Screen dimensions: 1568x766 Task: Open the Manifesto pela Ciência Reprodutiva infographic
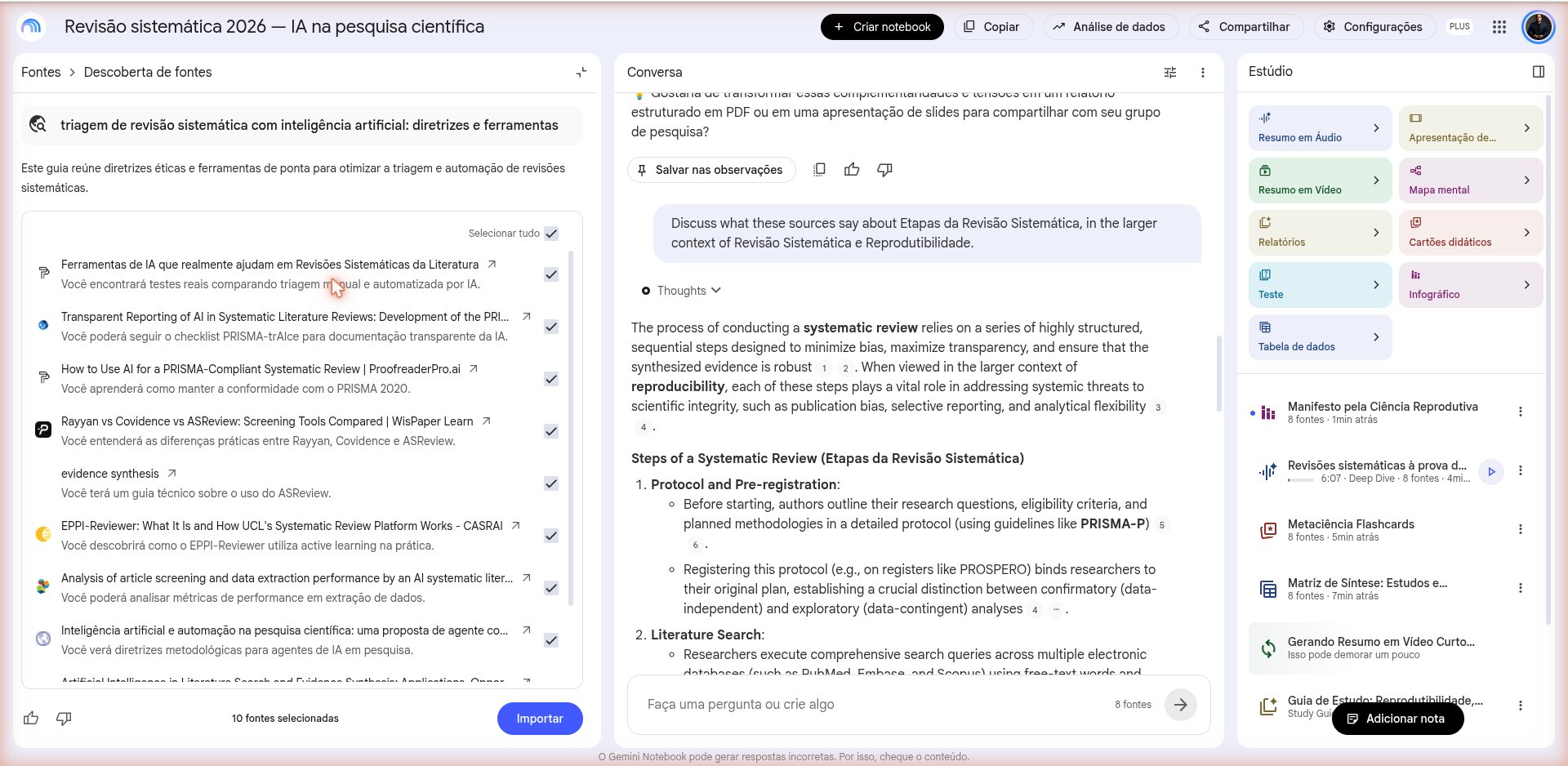coord(1382,412)
